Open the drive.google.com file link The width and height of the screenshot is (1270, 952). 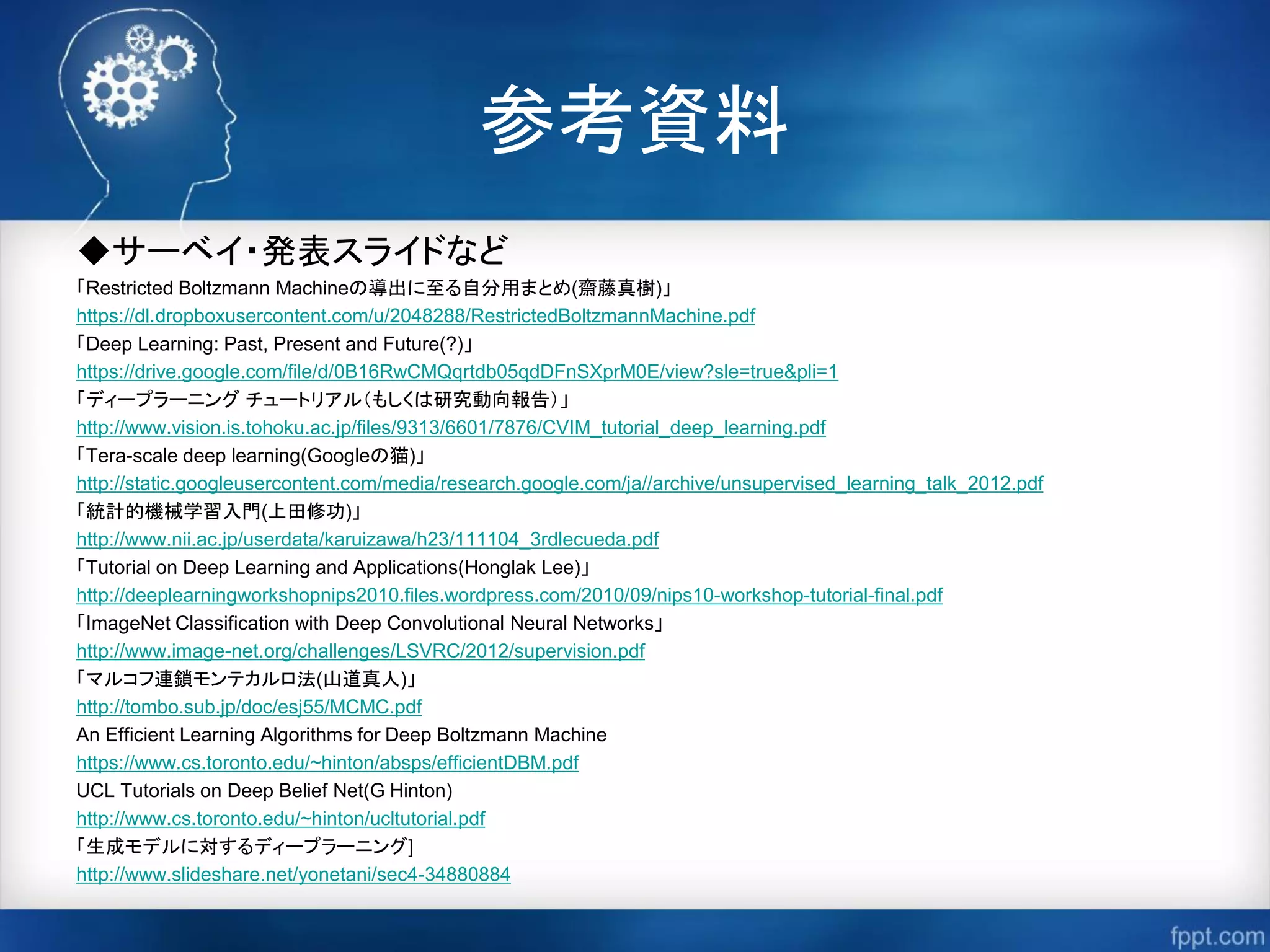457,372
